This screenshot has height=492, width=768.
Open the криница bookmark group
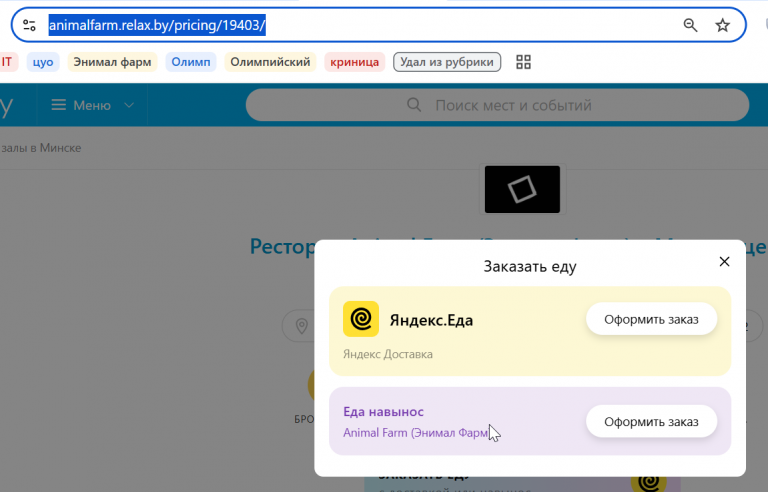(355, 62)
